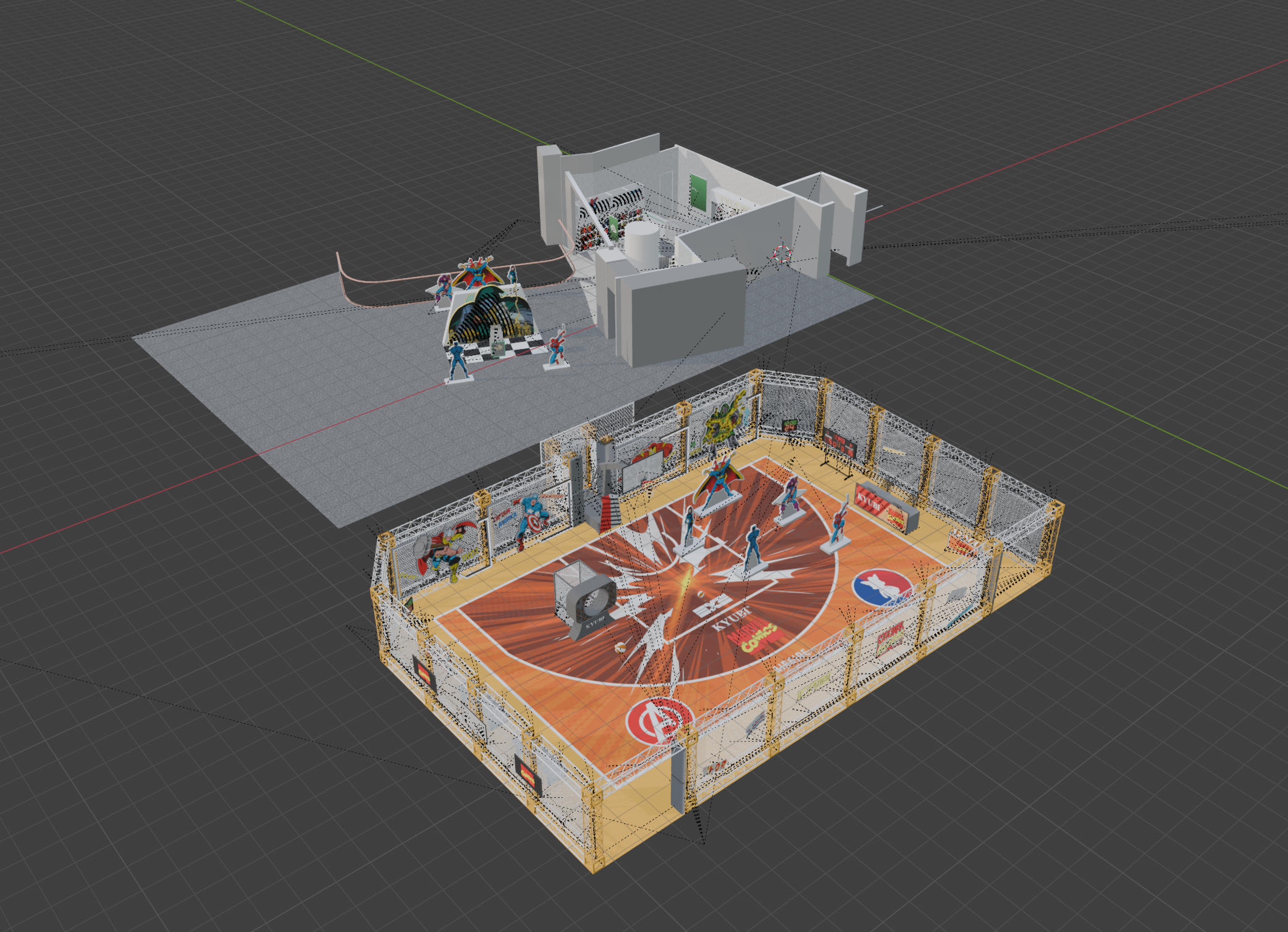Select the red-carpet stairs beside the court
The width and height of the screenshot is (1288, 932).
click(x=610, y=513)
